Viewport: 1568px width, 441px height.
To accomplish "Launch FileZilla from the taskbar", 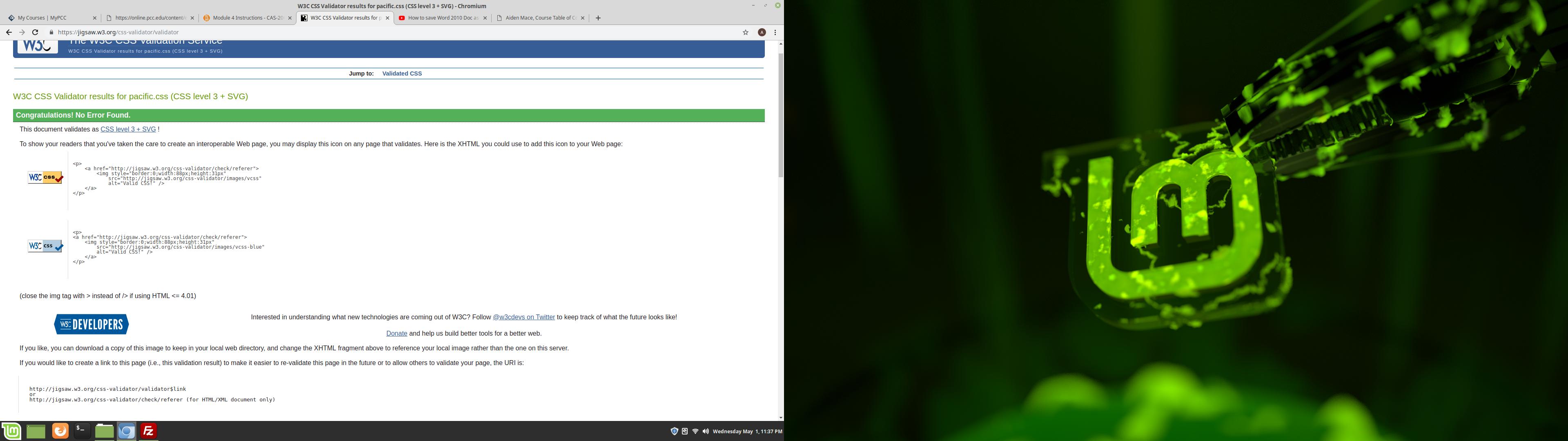I will tap(149, 431).
